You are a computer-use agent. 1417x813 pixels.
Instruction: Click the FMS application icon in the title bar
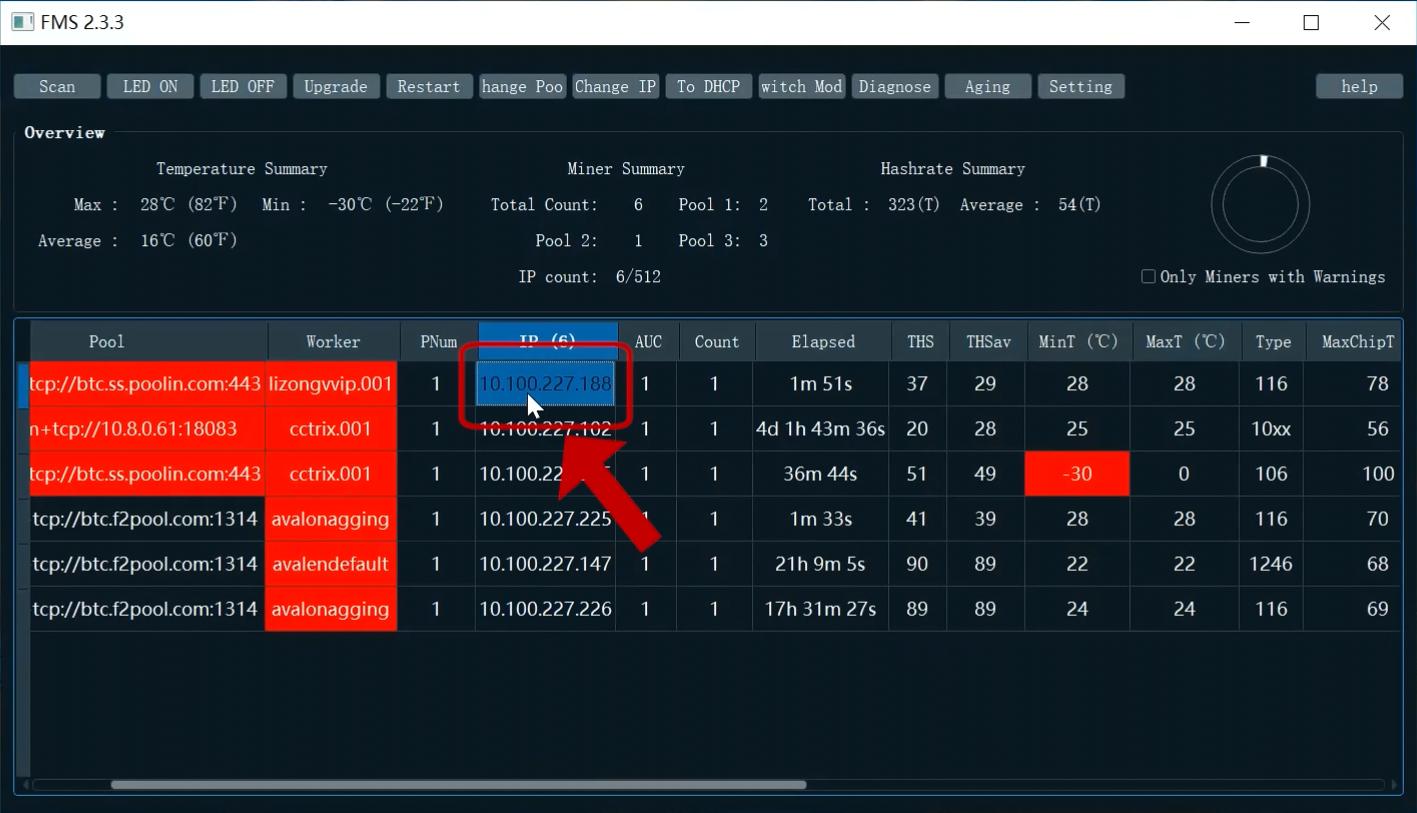(22, 21)
